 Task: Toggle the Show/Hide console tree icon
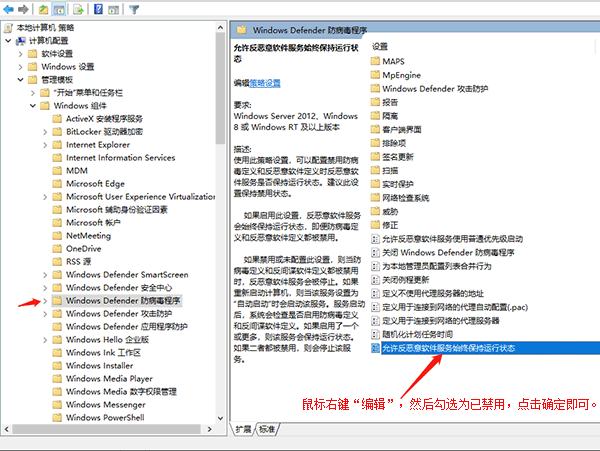pos(59,9)
